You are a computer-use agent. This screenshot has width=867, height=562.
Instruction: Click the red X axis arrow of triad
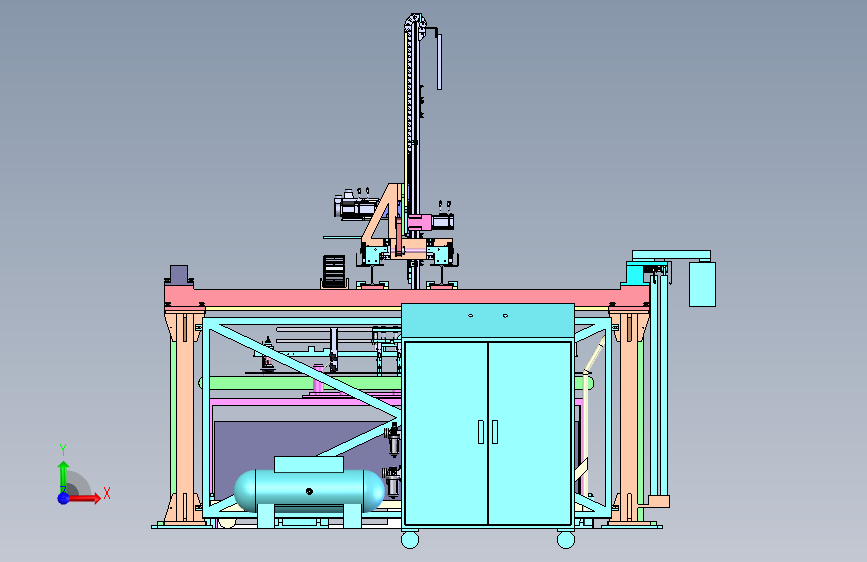pyautogui.click(x=85, y=498)
